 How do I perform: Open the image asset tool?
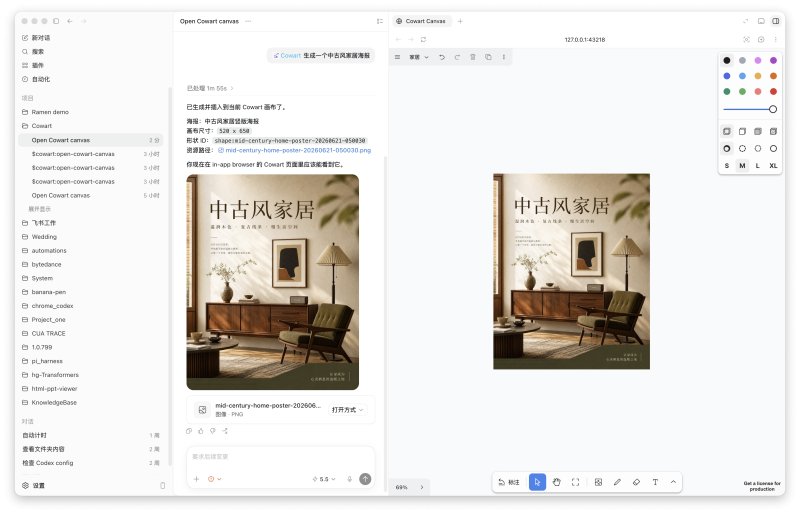pos(598,482)
